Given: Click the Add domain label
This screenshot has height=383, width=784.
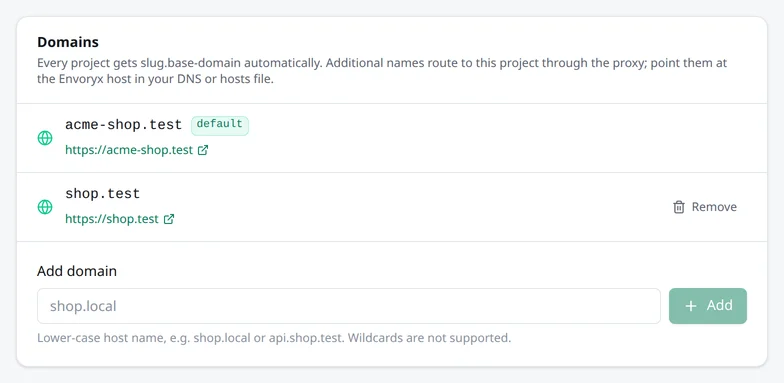Looking at the screenshot, I should 77,271.
